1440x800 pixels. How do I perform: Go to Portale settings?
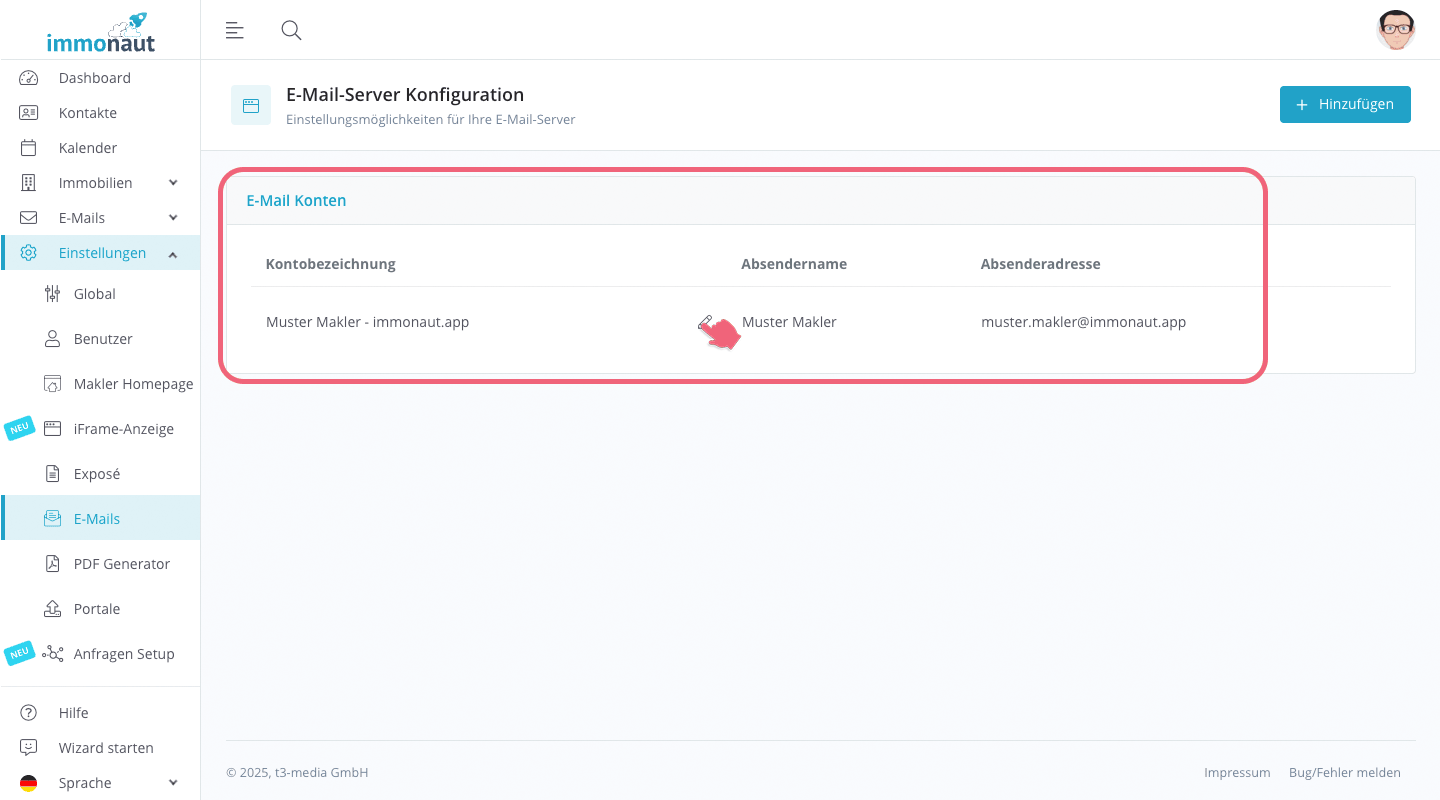click(x=97, y=609)
